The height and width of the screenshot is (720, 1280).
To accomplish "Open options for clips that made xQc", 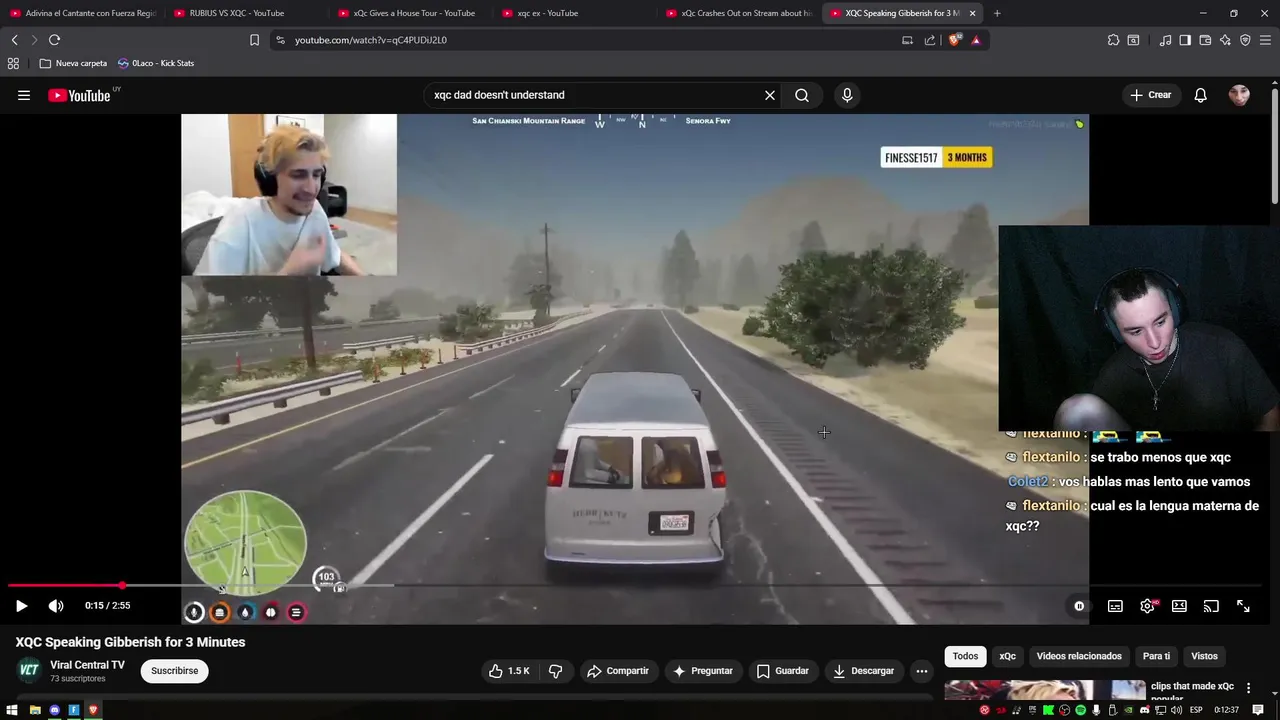I will click(x=1248, y=688).
